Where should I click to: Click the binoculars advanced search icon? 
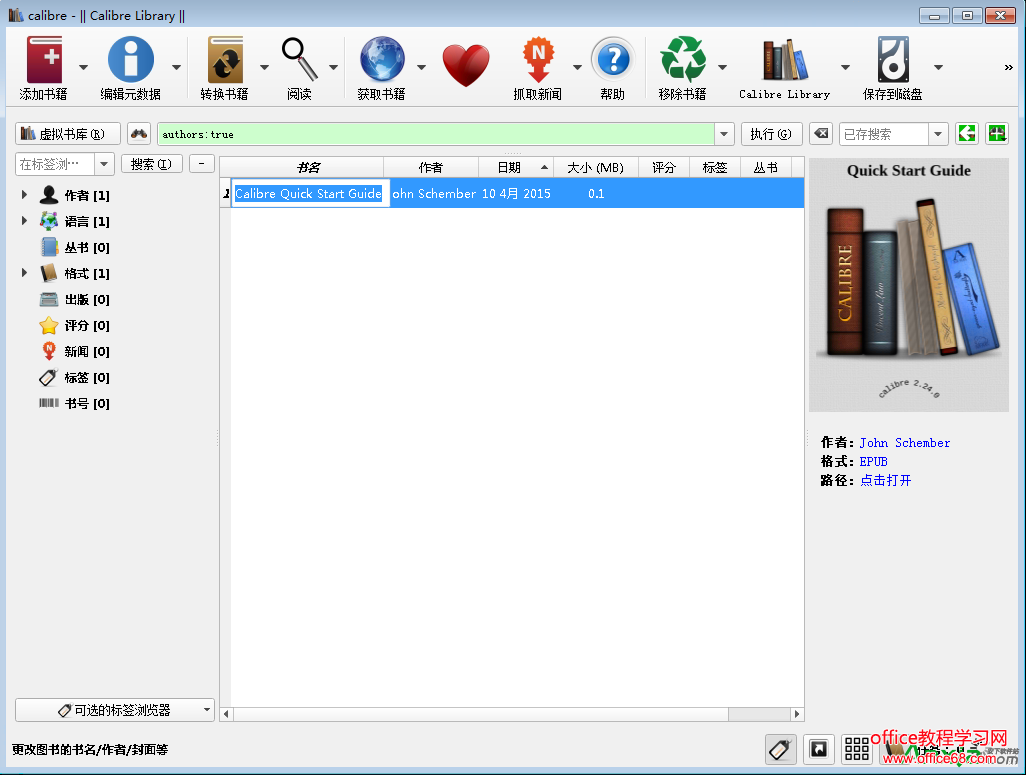[x=139, y=134]
